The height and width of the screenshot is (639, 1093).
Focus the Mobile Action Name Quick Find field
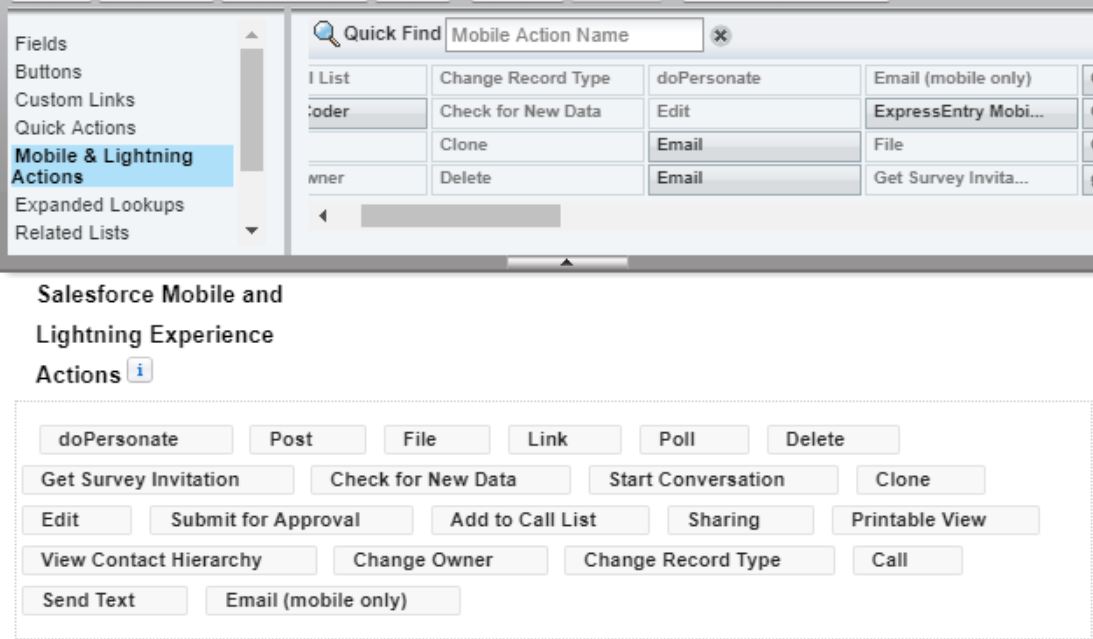click(574, 35)
